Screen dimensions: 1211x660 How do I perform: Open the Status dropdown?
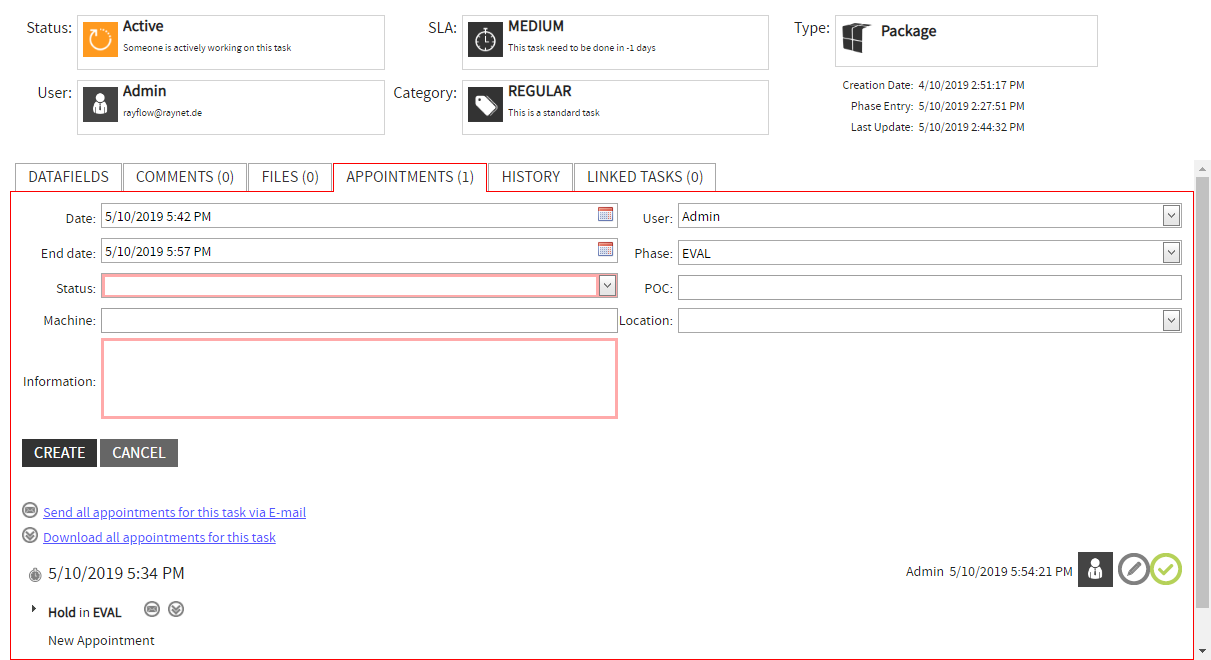click(x=607, y=286)
